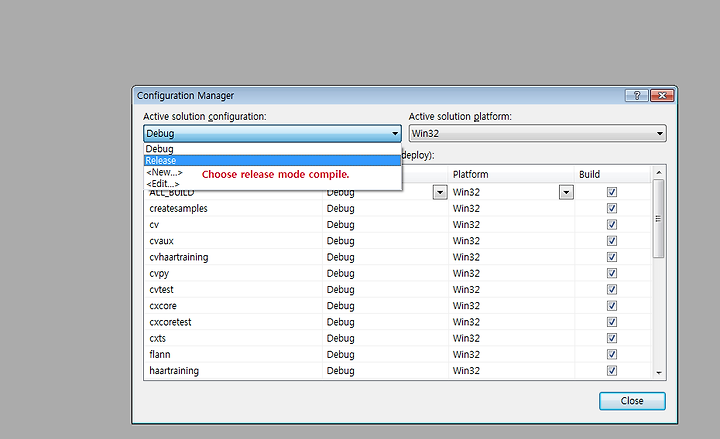The width and height of the screenshot is (720, 439).
Task: Click scroll down arrow of project list
Action: coord(658,373)
